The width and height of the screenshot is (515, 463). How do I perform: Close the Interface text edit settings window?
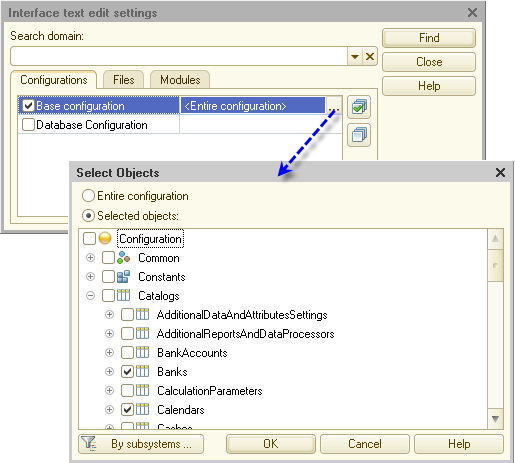coord(472,13)
